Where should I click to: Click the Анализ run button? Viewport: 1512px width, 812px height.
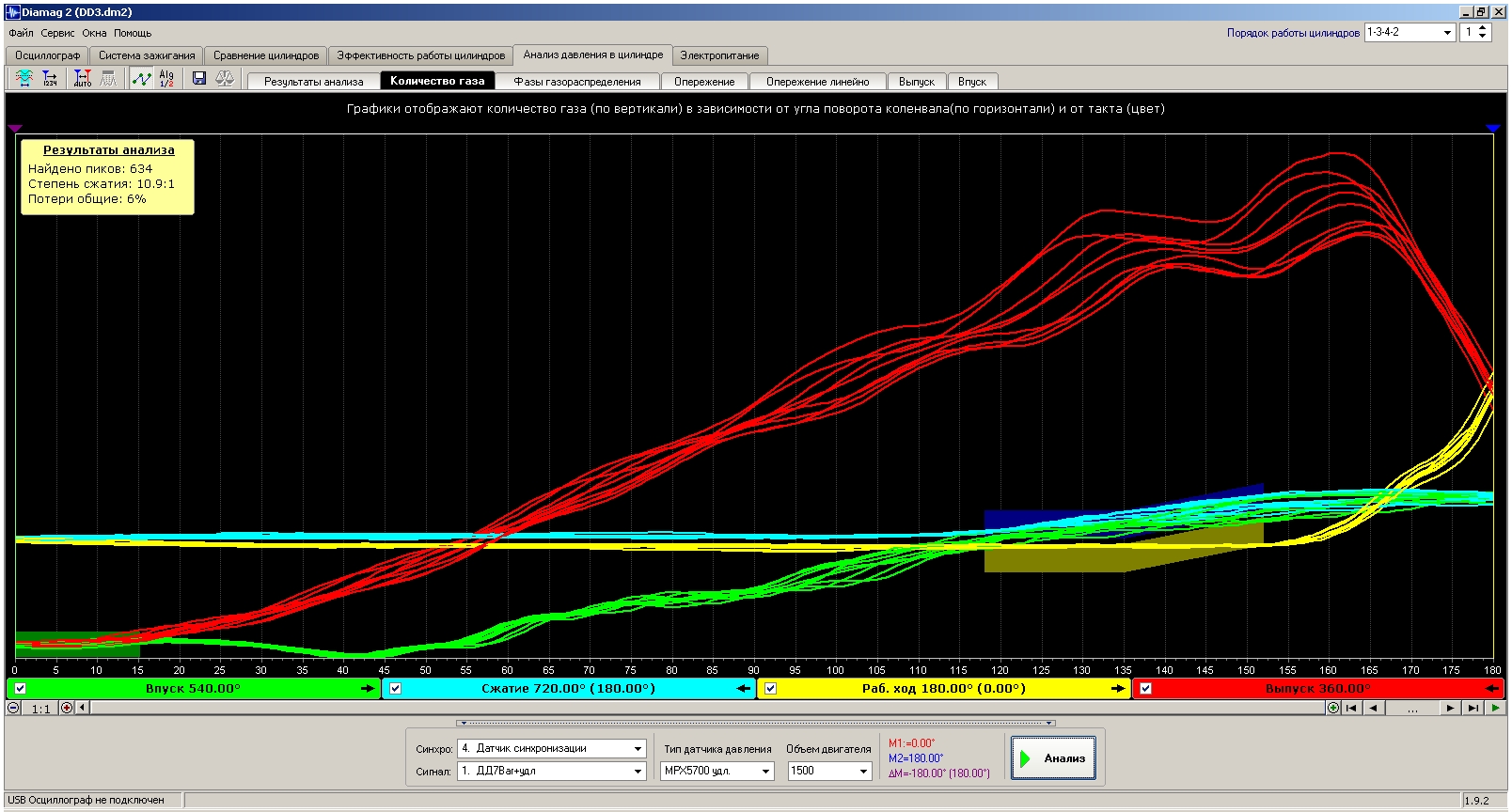1053,758
